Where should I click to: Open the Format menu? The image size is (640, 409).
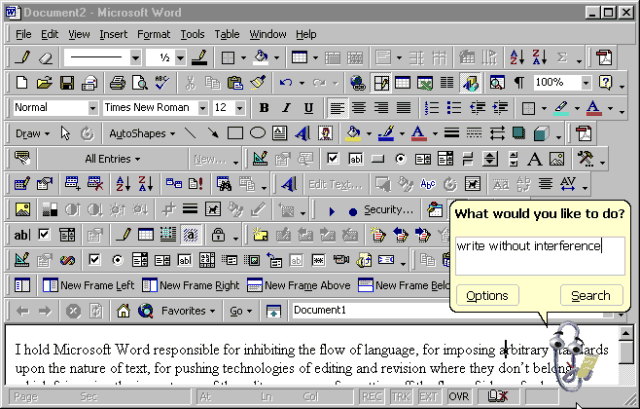153,34
